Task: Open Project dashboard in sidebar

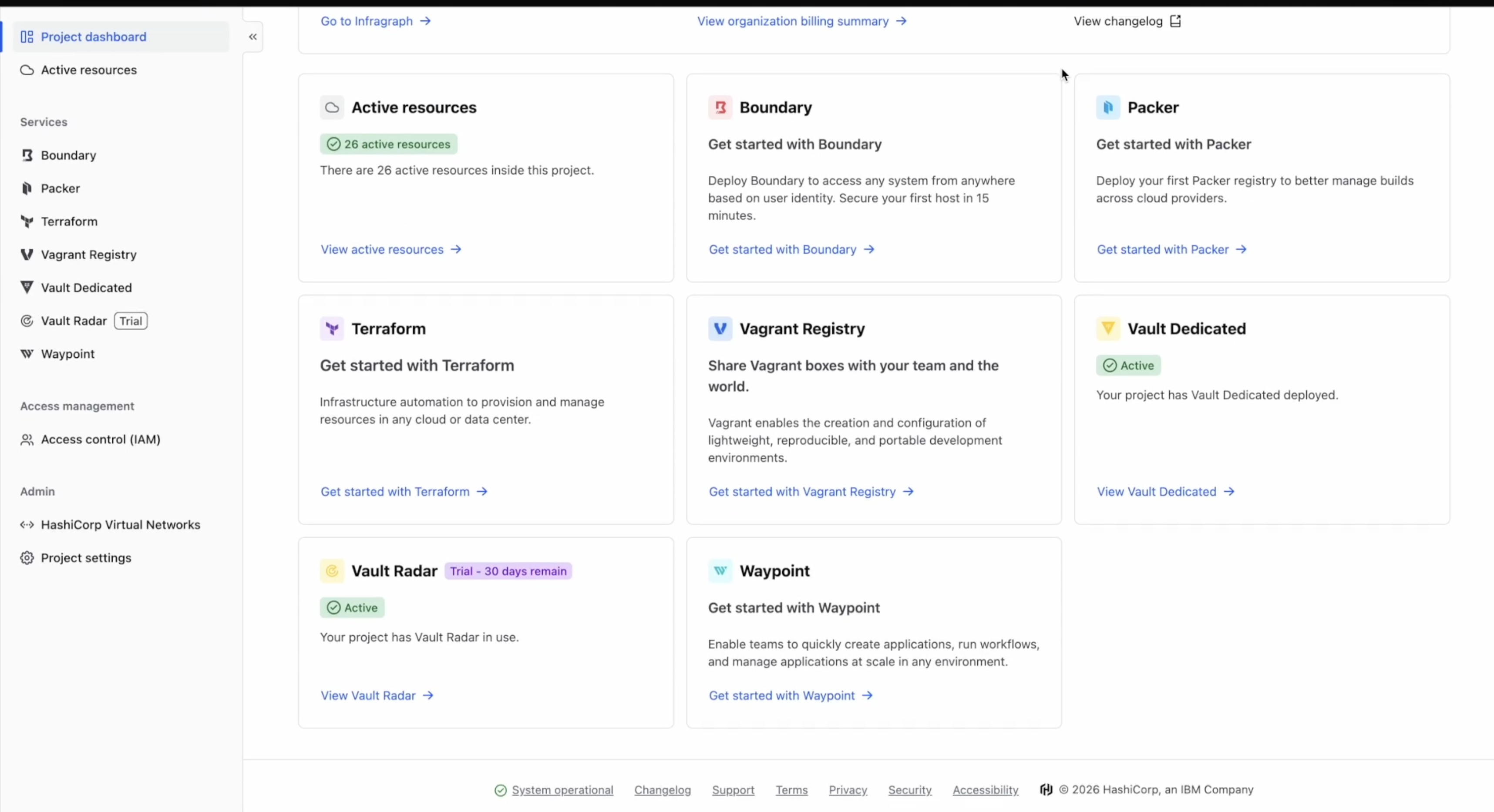Action: tap(121, 37)
